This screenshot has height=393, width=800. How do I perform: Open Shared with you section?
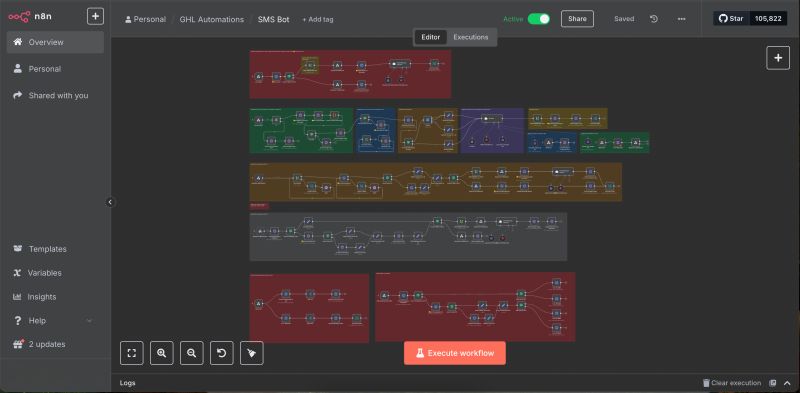55,95
